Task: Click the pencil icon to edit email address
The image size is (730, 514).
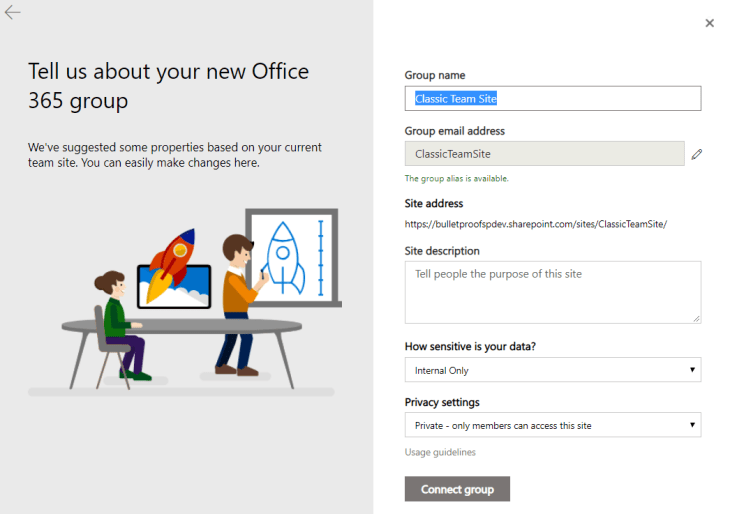Action: (x=697, y=154)
